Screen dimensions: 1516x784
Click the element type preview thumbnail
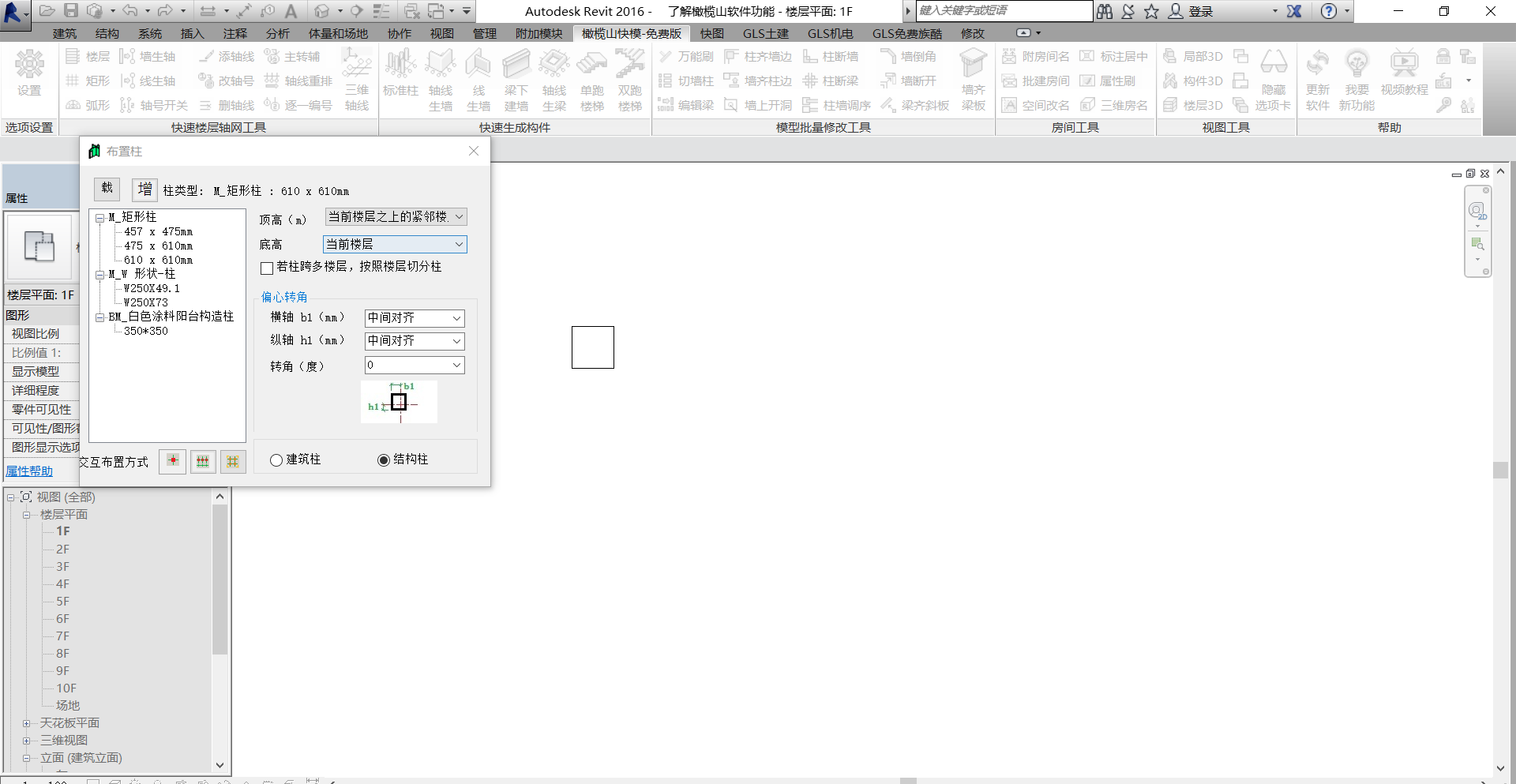click(39, 246)
